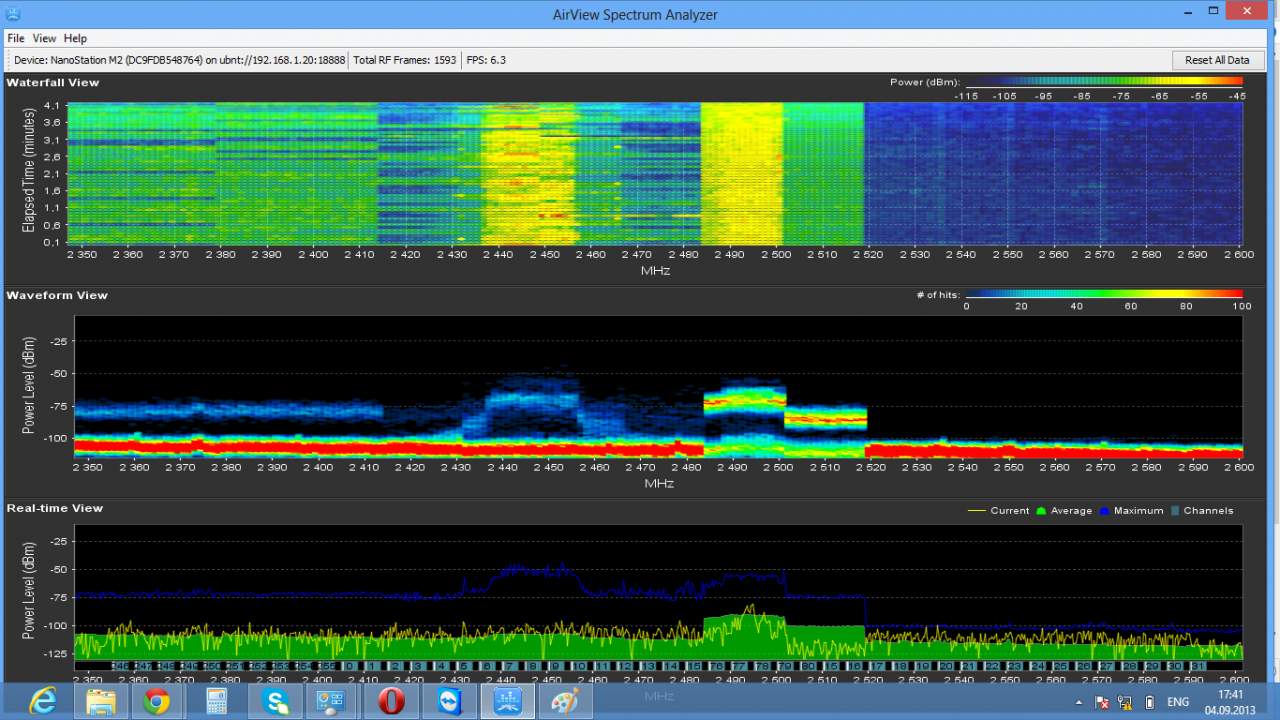Open Internet Explorer from the taskbar
The height and width of the screenshot is (720, 1280).
click(42, 702)
